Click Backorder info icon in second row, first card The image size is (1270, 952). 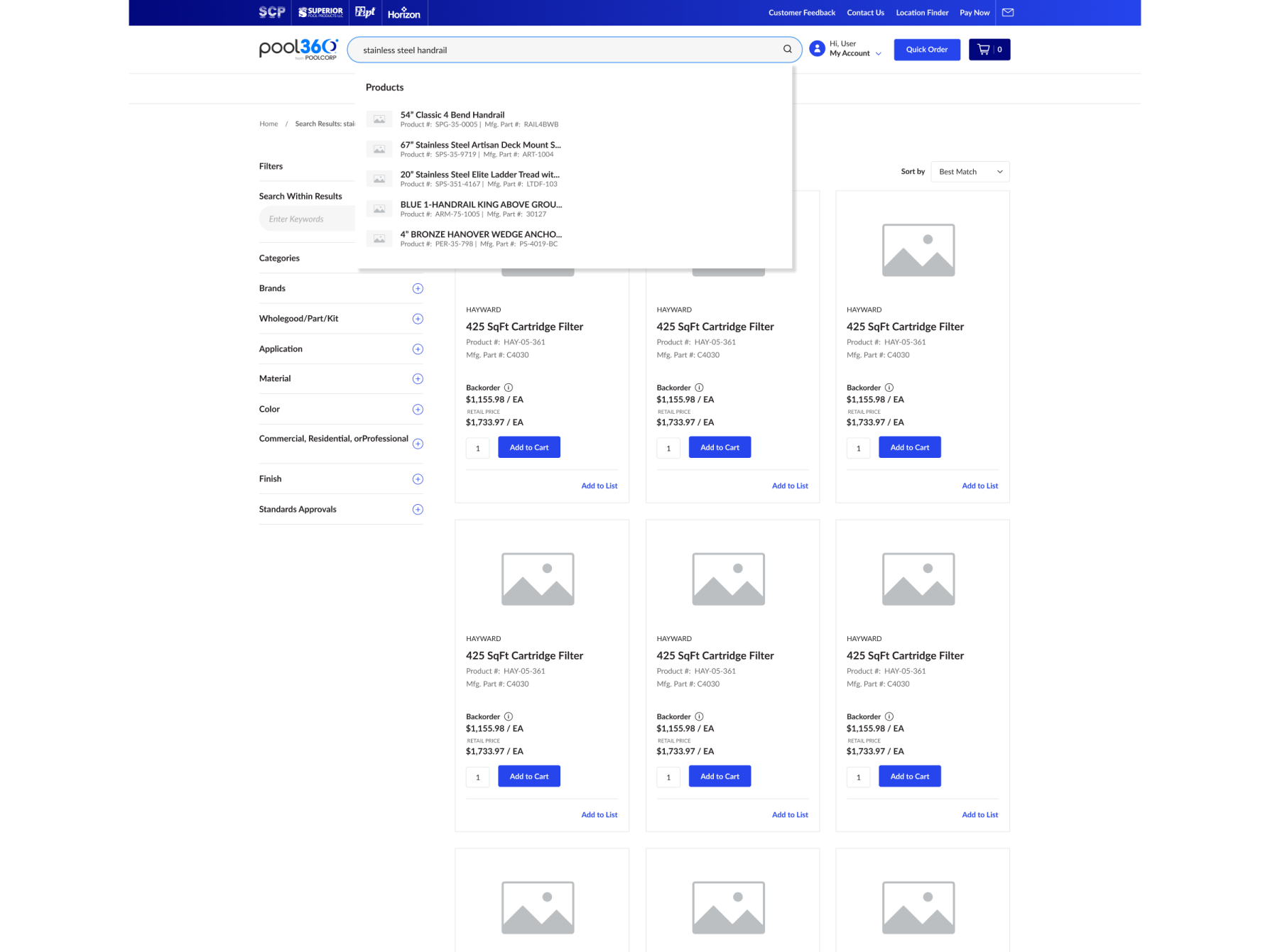pos(509,716)
